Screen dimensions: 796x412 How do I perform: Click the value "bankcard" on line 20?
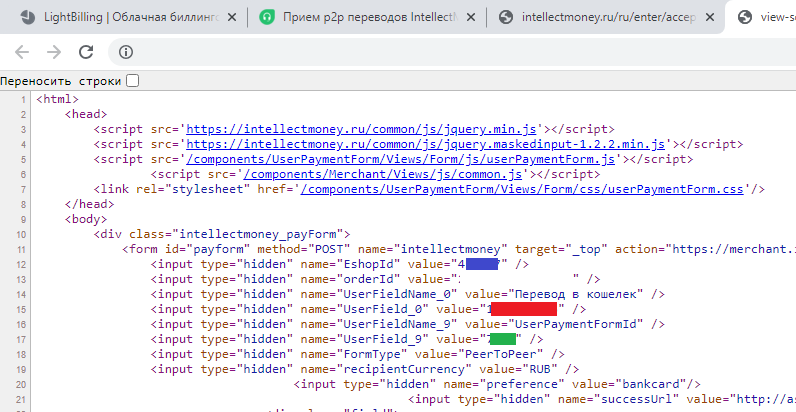651,384
